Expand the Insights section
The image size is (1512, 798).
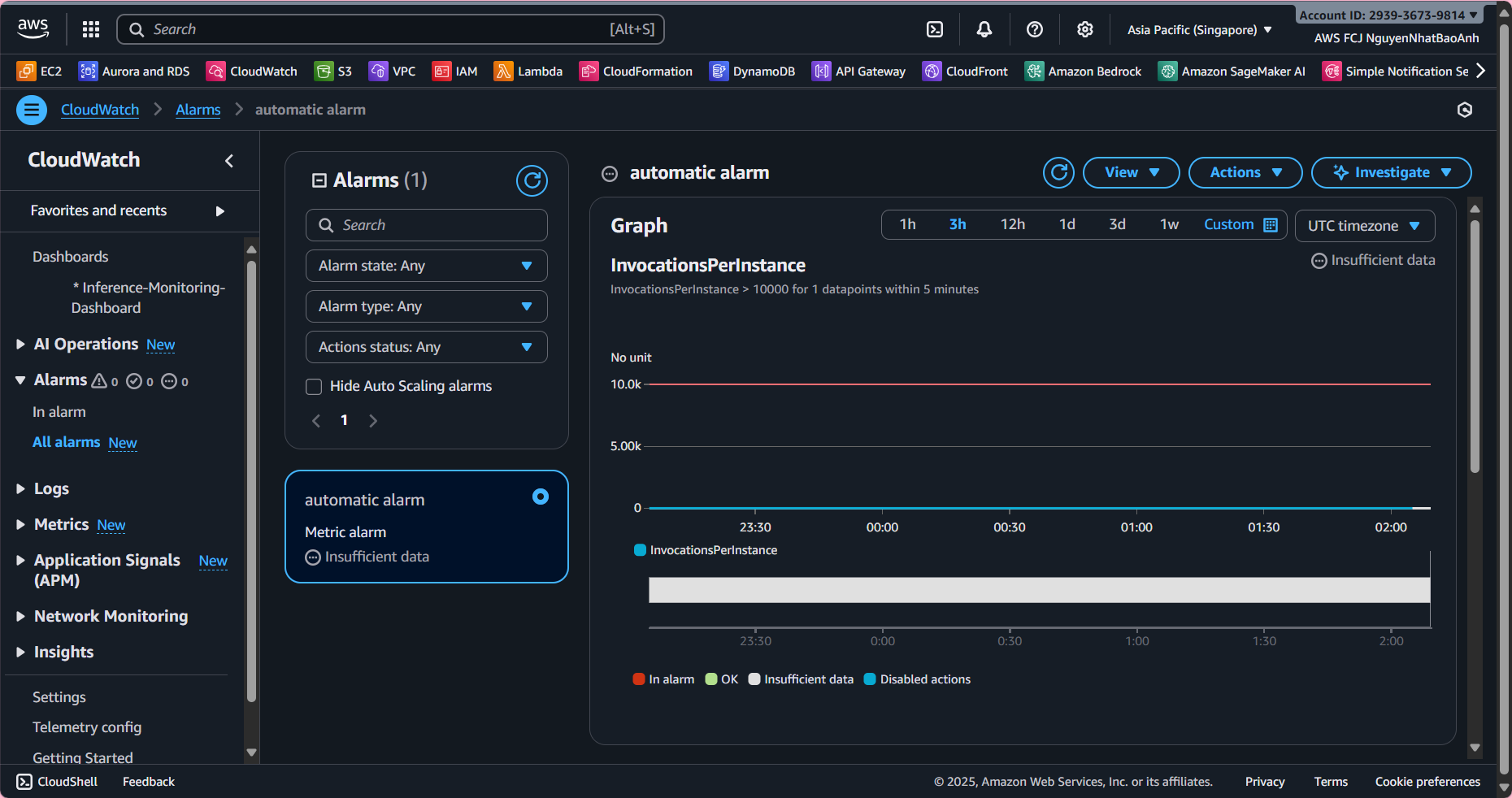pyautogui.click(x=21, y=653)
